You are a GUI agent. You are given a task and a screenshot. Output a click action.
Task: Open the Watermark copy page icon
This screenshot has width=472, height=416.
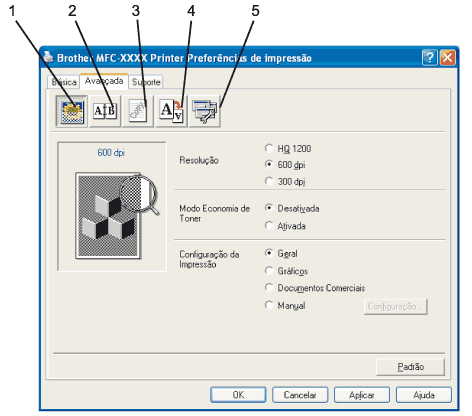point(138,111)
